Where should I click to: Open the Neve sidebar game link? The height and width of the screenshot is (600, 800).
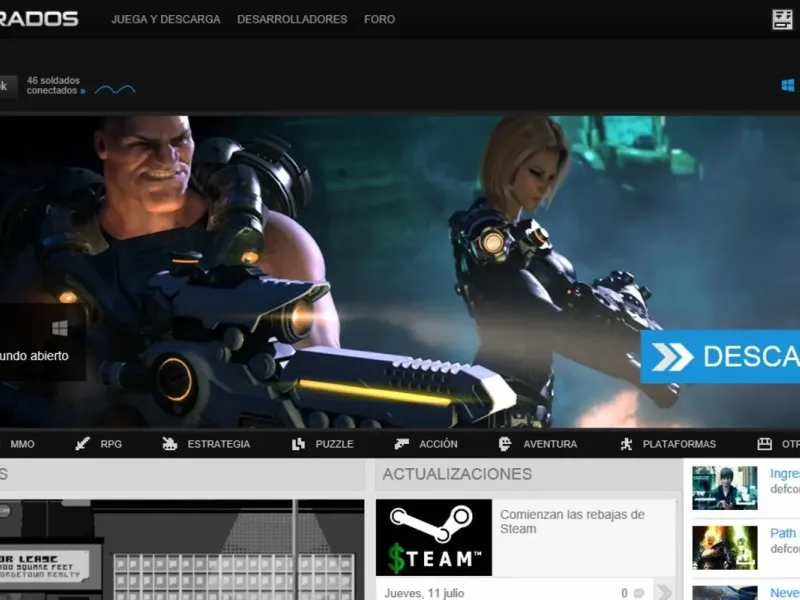point(785,593)
